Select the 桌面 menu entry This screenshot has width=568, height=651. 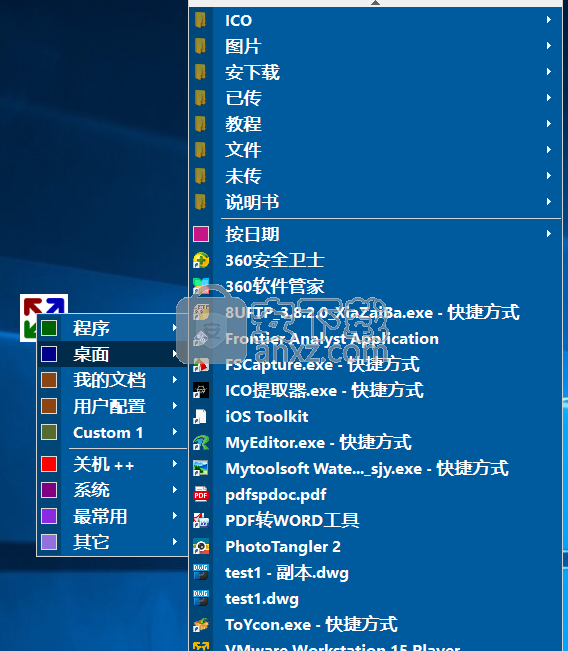pyautogui.click(x=113, y=354)
